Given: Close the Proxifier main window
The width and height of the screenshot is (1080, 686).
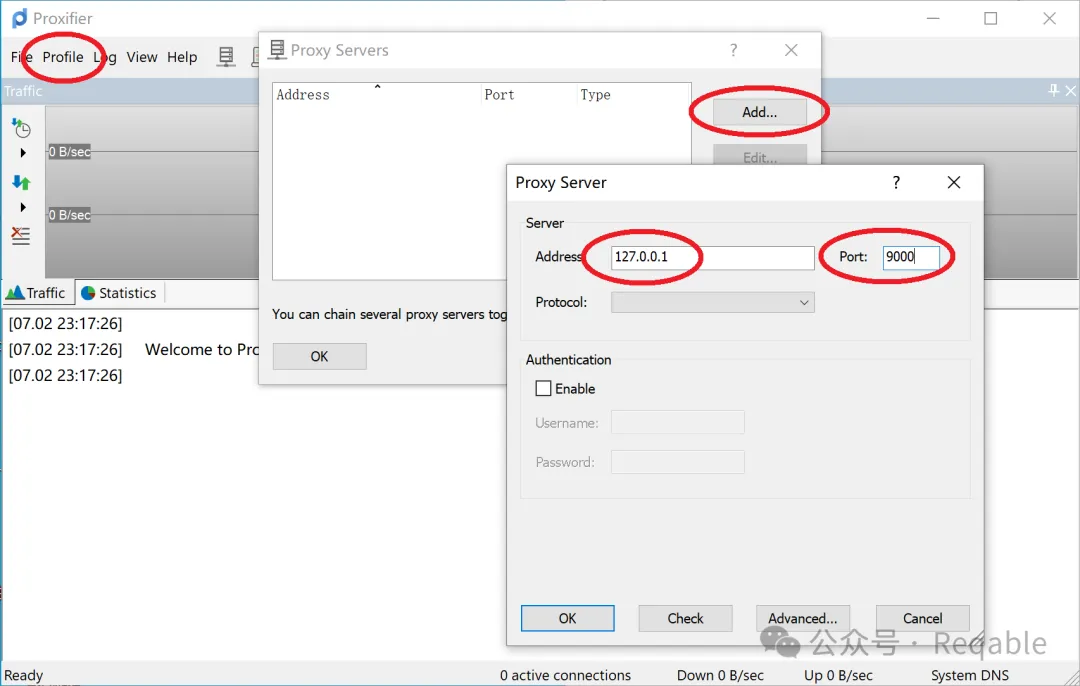Looking at the screenshot, I should pyautogui.click(x=1049, y=19).
